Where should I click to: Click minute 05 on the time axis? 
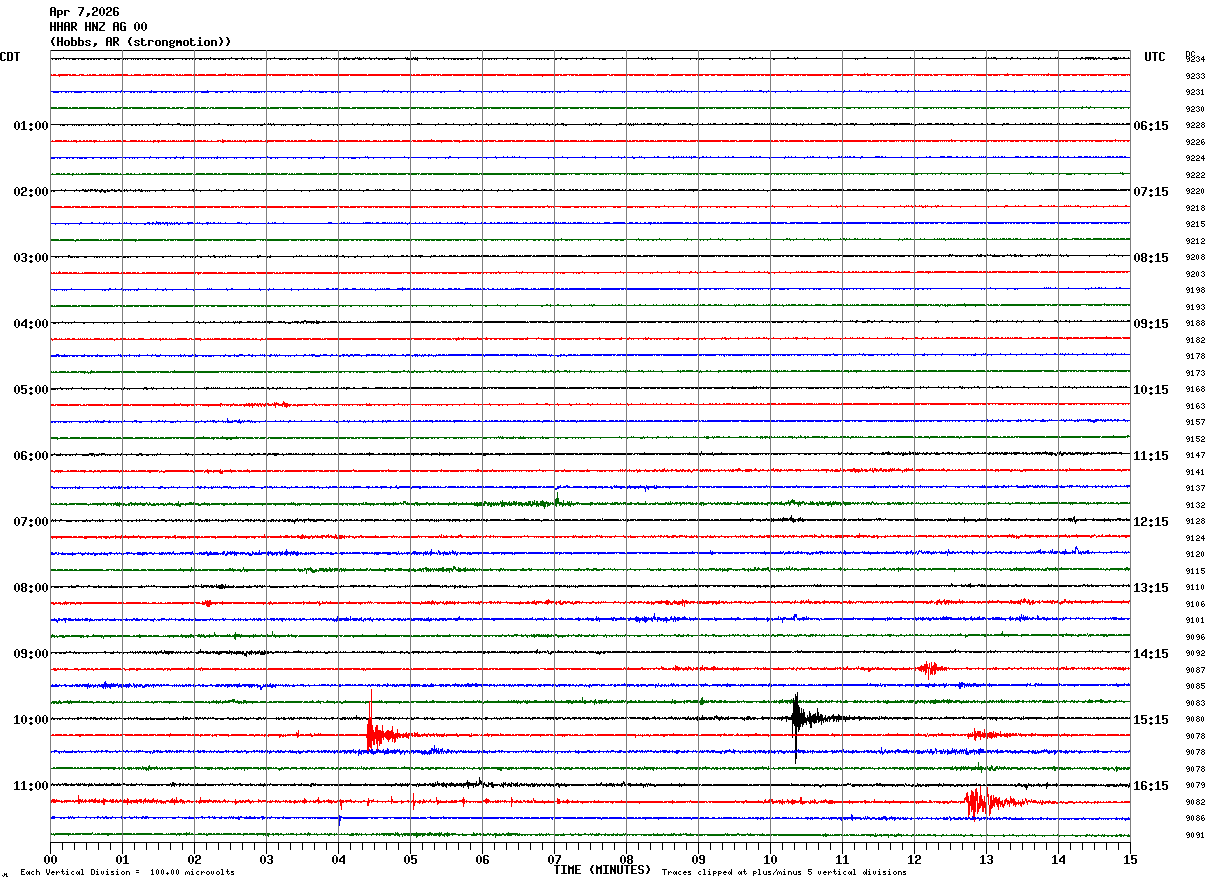click(410, 859)
